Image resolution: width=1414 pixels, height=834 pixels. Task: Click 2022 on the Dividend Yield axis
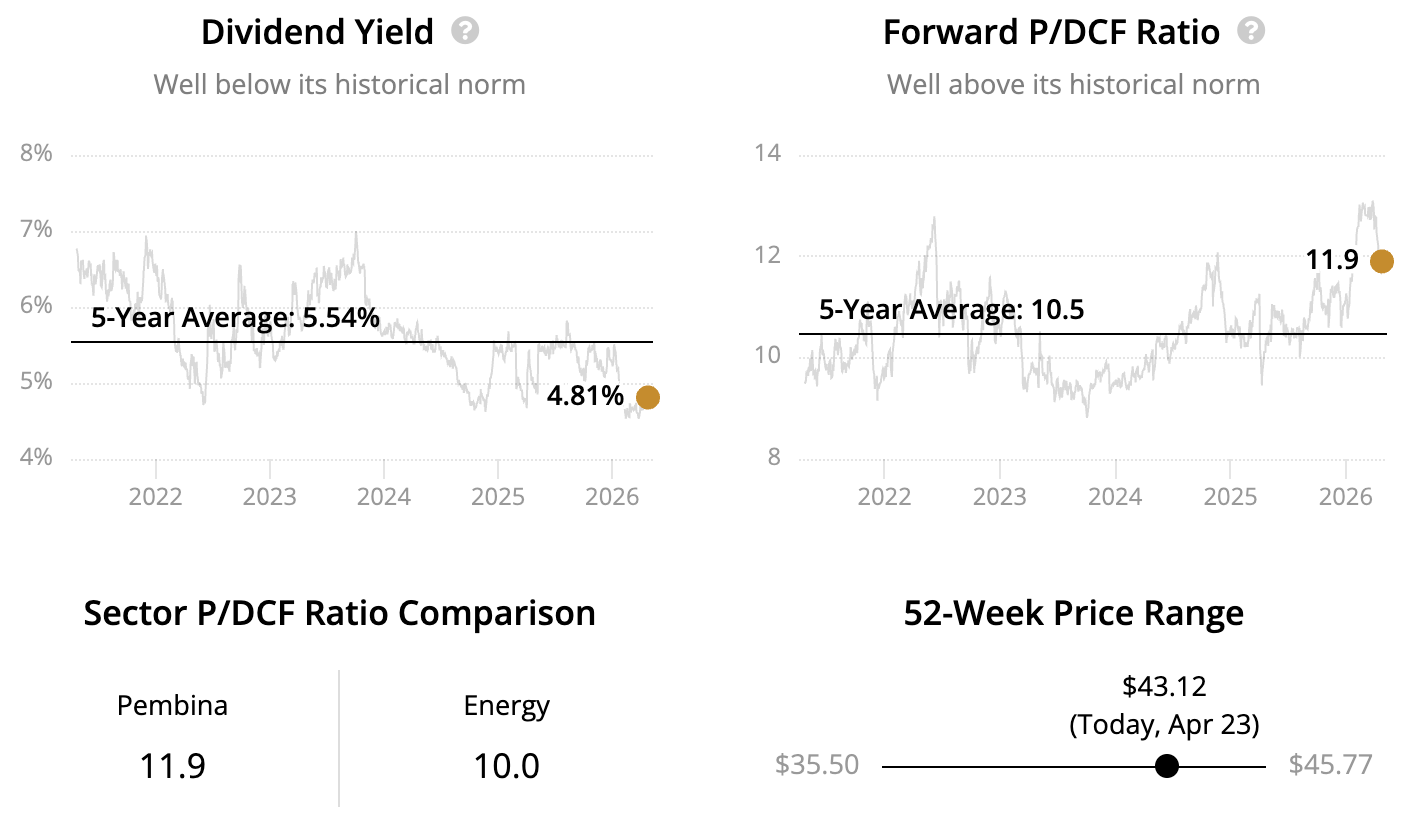tap(155, 496)
